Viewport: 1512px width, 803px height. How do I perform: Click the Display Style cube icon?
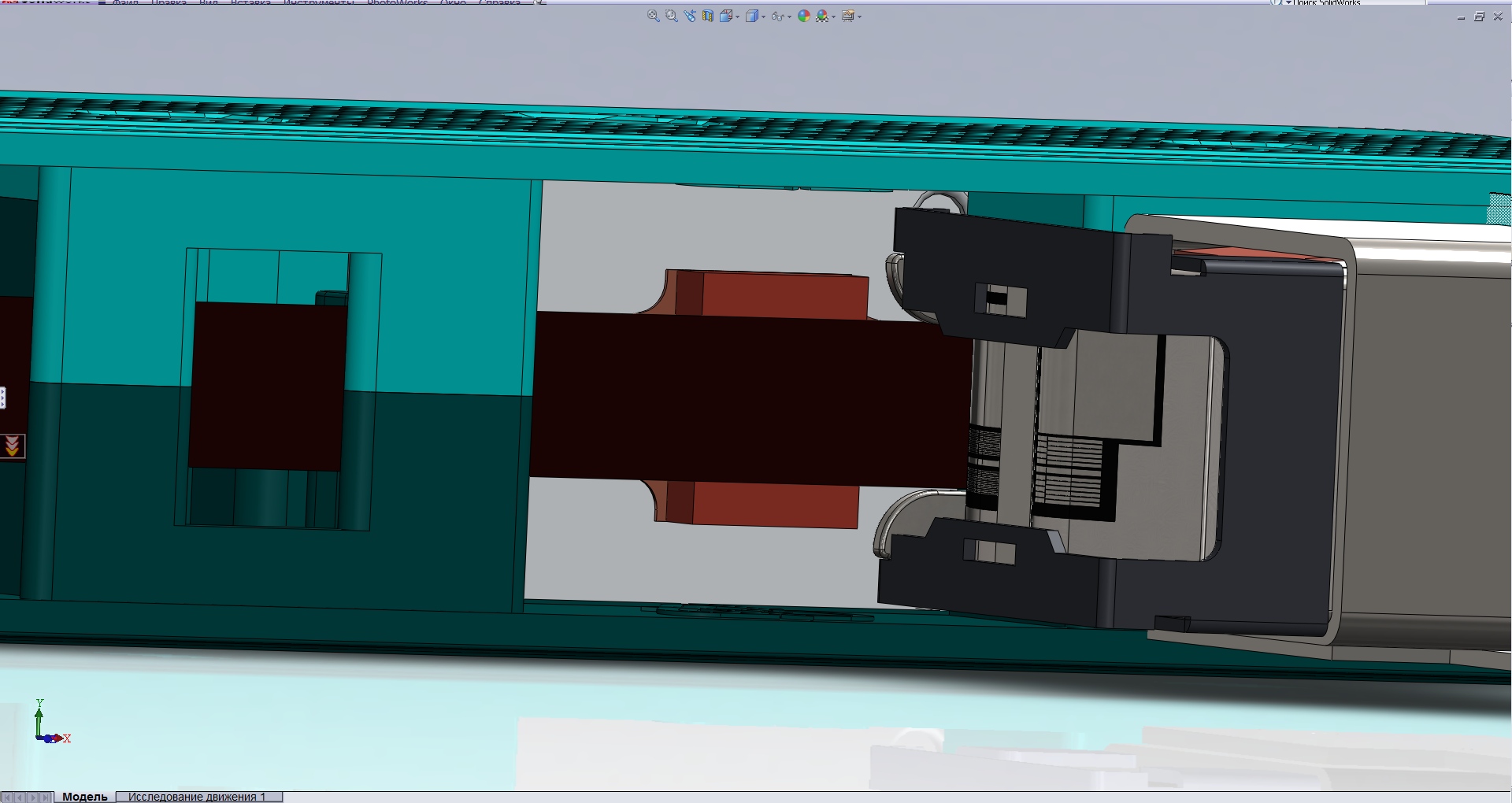click(752, 16)
